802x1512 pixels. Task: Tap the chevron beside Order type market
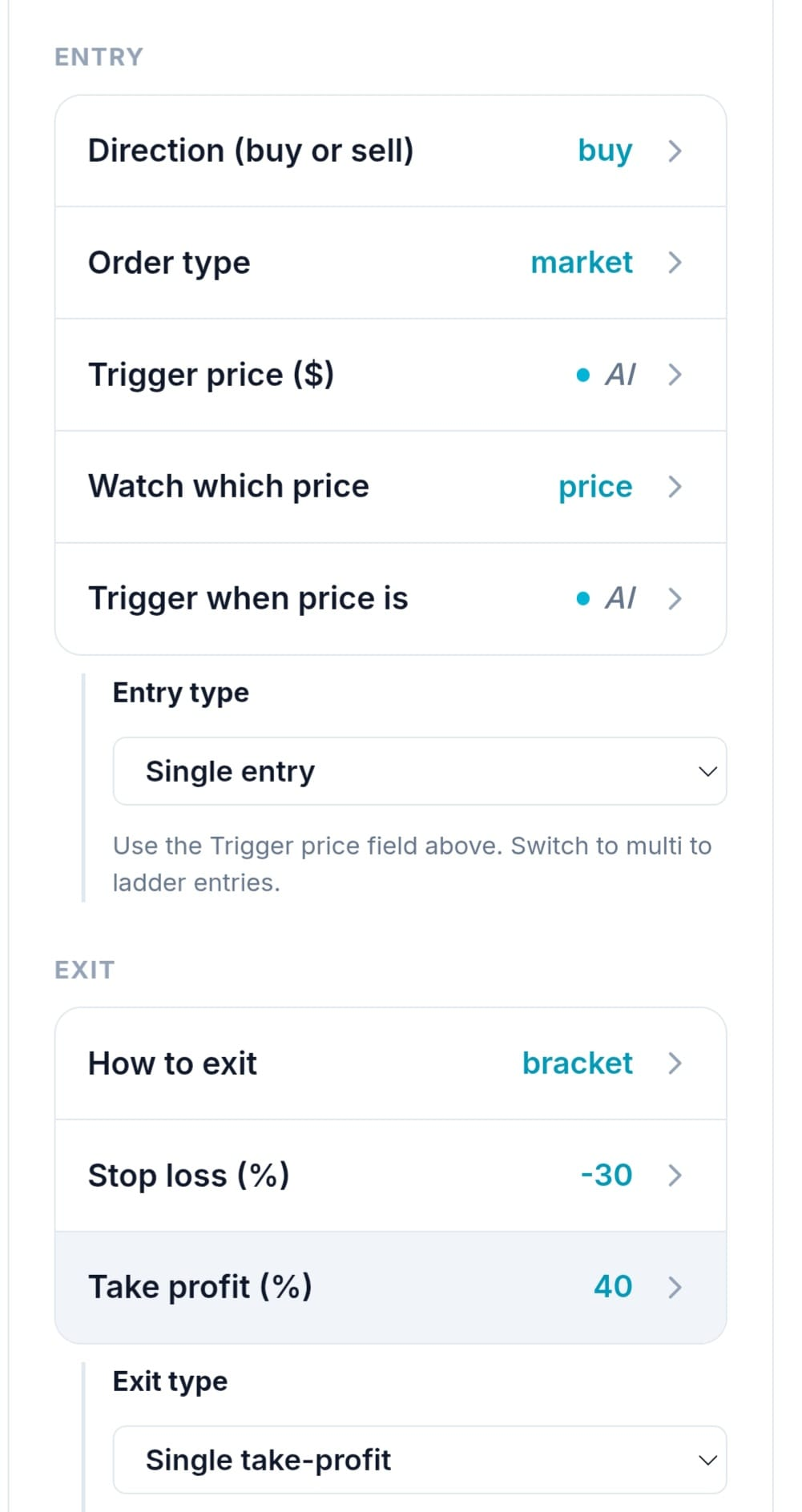tap(675, 263)
